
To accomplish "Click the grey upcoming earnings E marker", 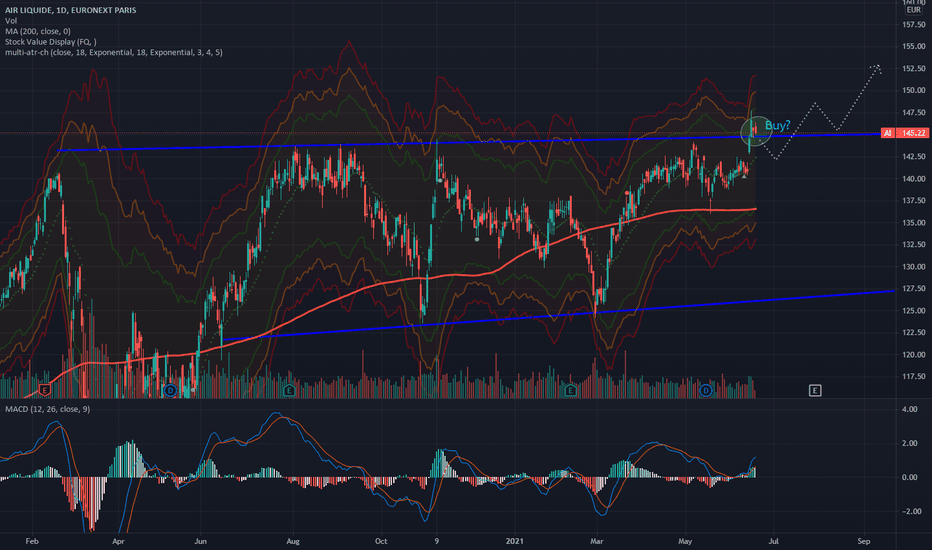I will tap(815, 391).
